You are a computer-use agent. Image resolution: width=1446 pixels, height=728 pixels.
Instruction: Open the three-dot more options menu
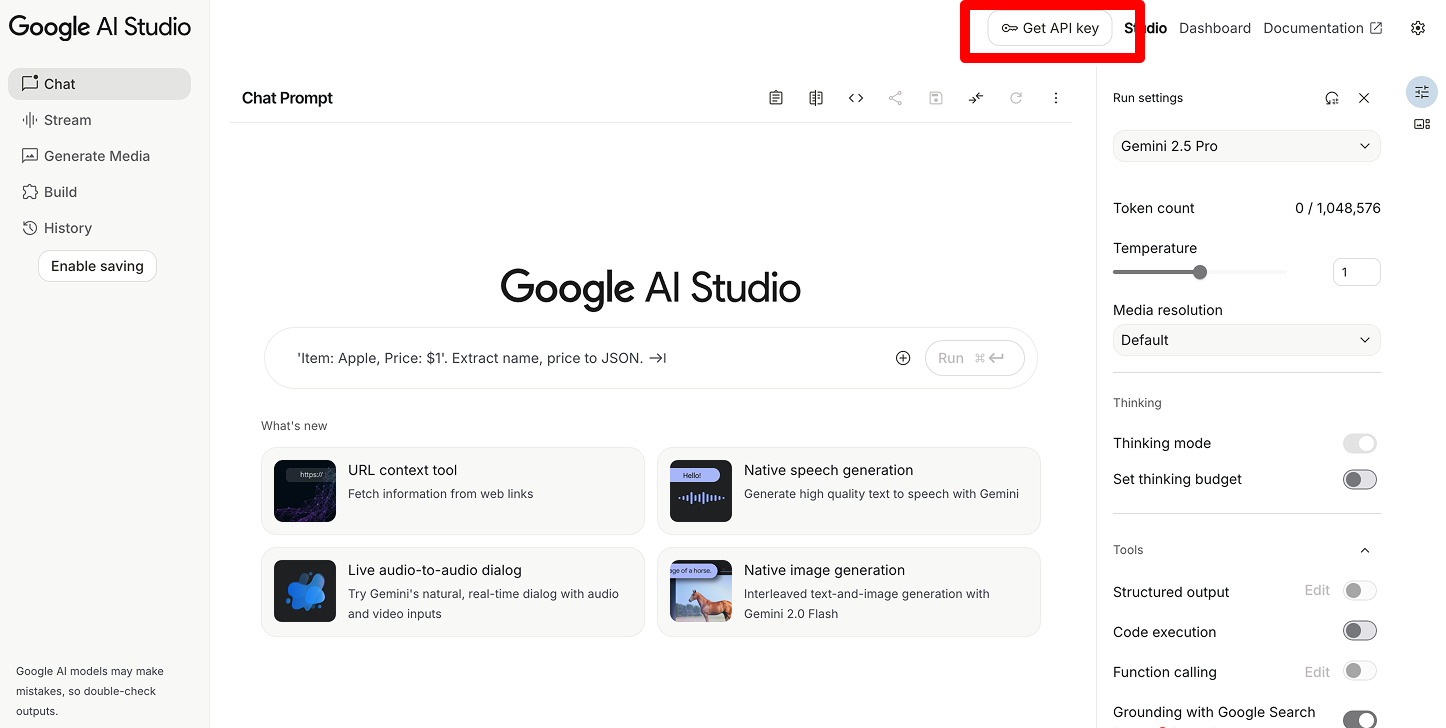click(x=1056, y=98)
